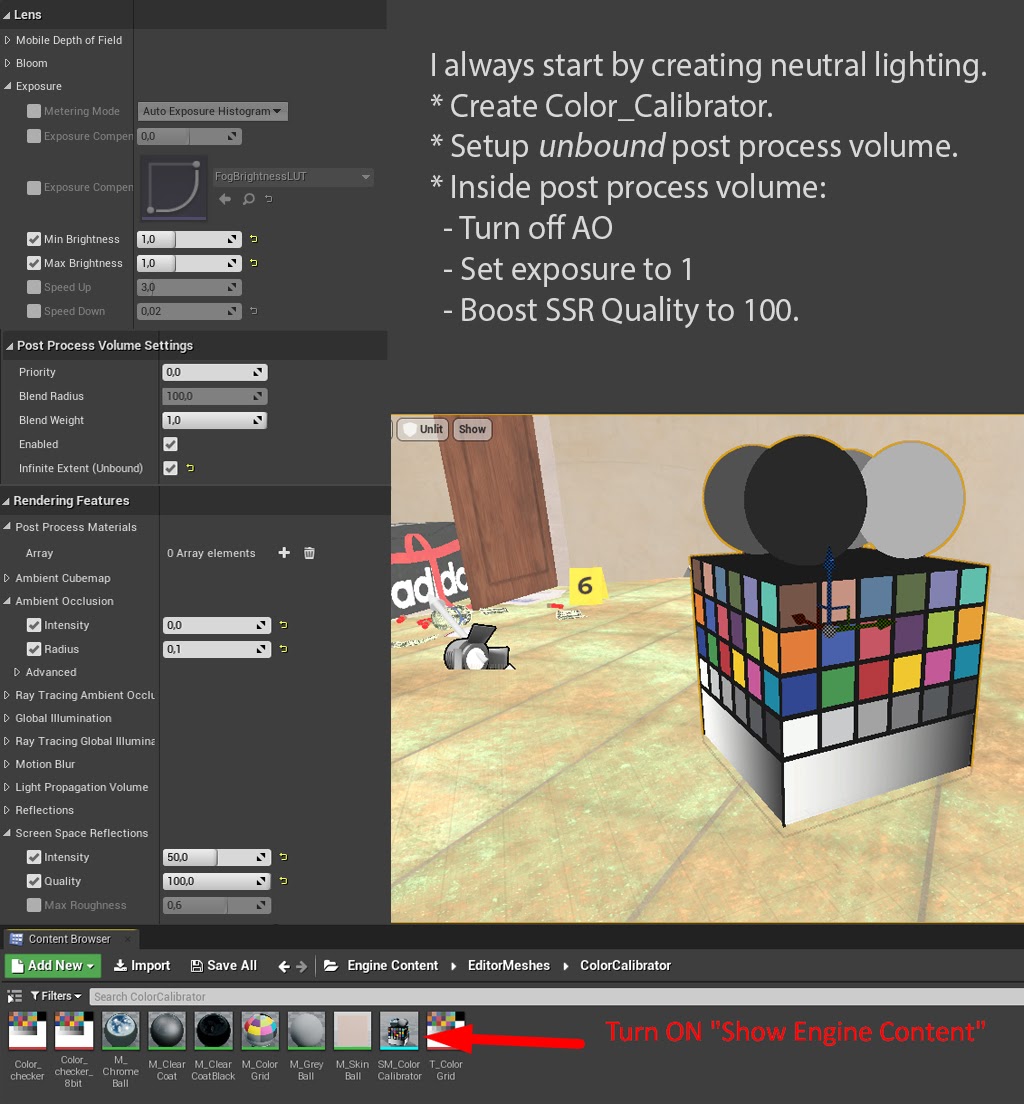Viewport: 1024px width, 1104px height.
Task: Reset Screen Space Reflections Intensity to default
Action: (283, 857)
